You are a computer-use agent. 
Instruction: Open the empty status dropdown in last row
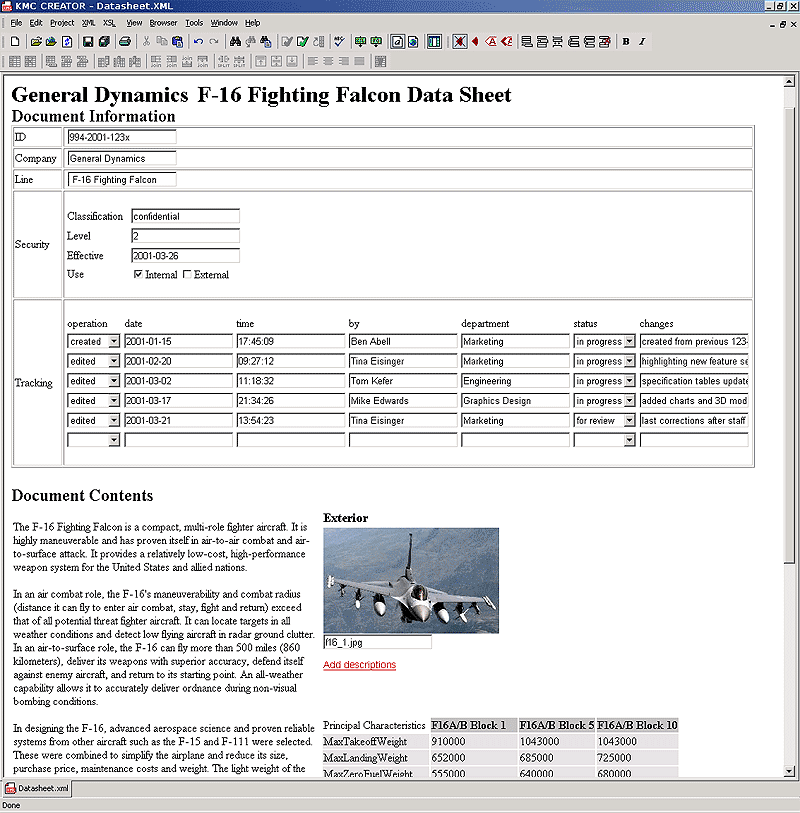(x=629, y=440)
